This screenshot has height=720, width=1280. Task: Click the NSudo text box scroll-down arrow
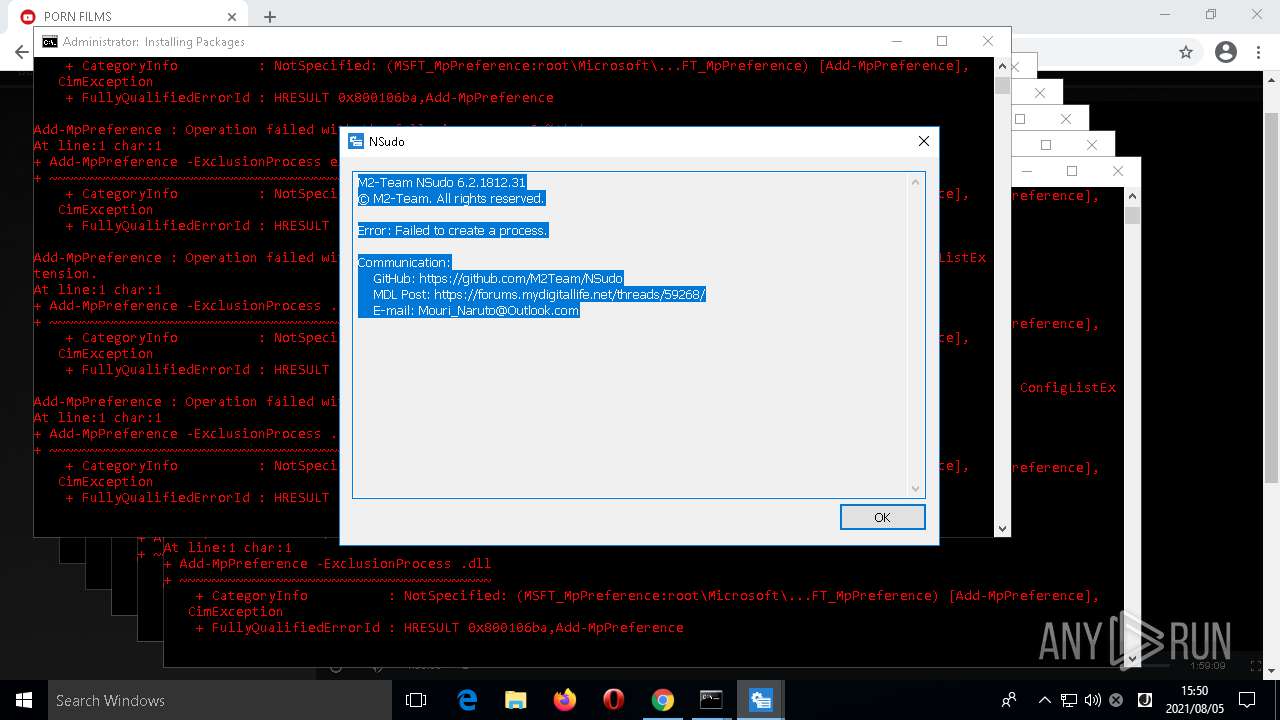[x=915, y=489]
